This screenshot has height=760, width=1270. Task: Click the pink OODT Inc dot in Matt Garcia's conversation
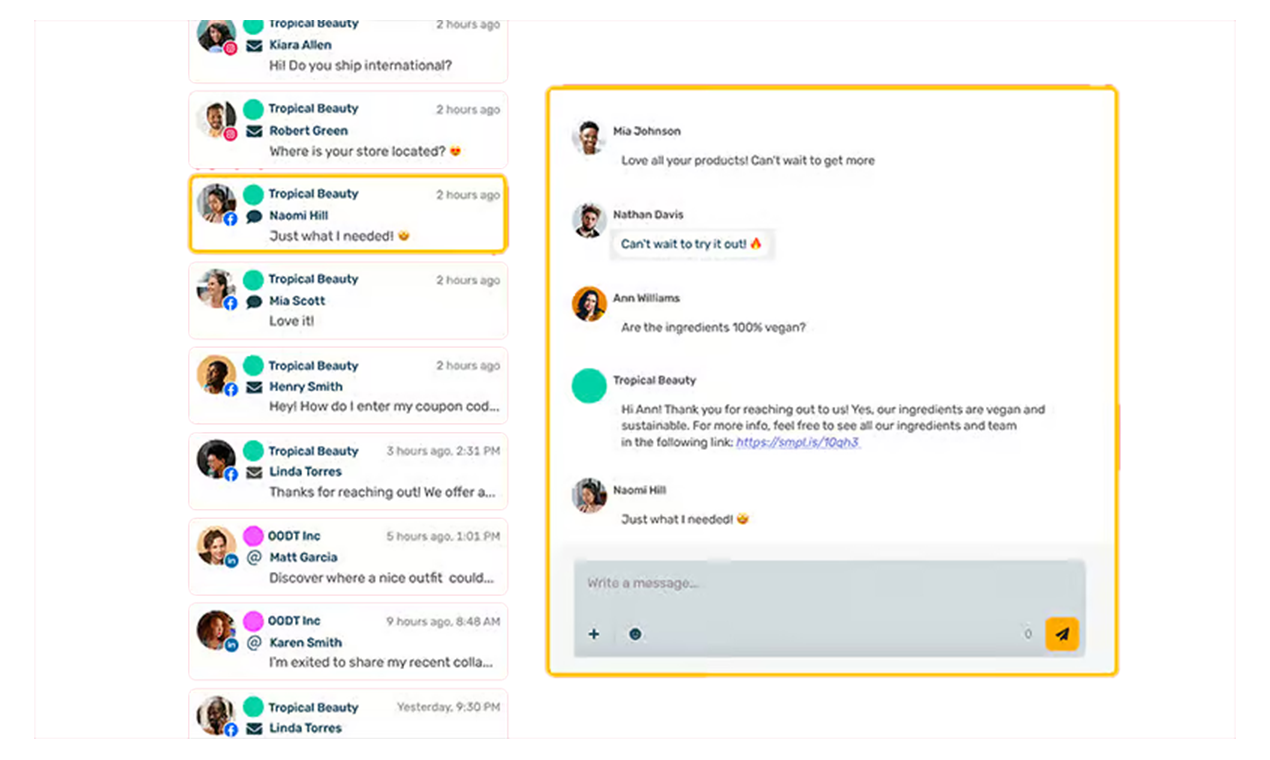pyautogui.click(x=253, y=536)
